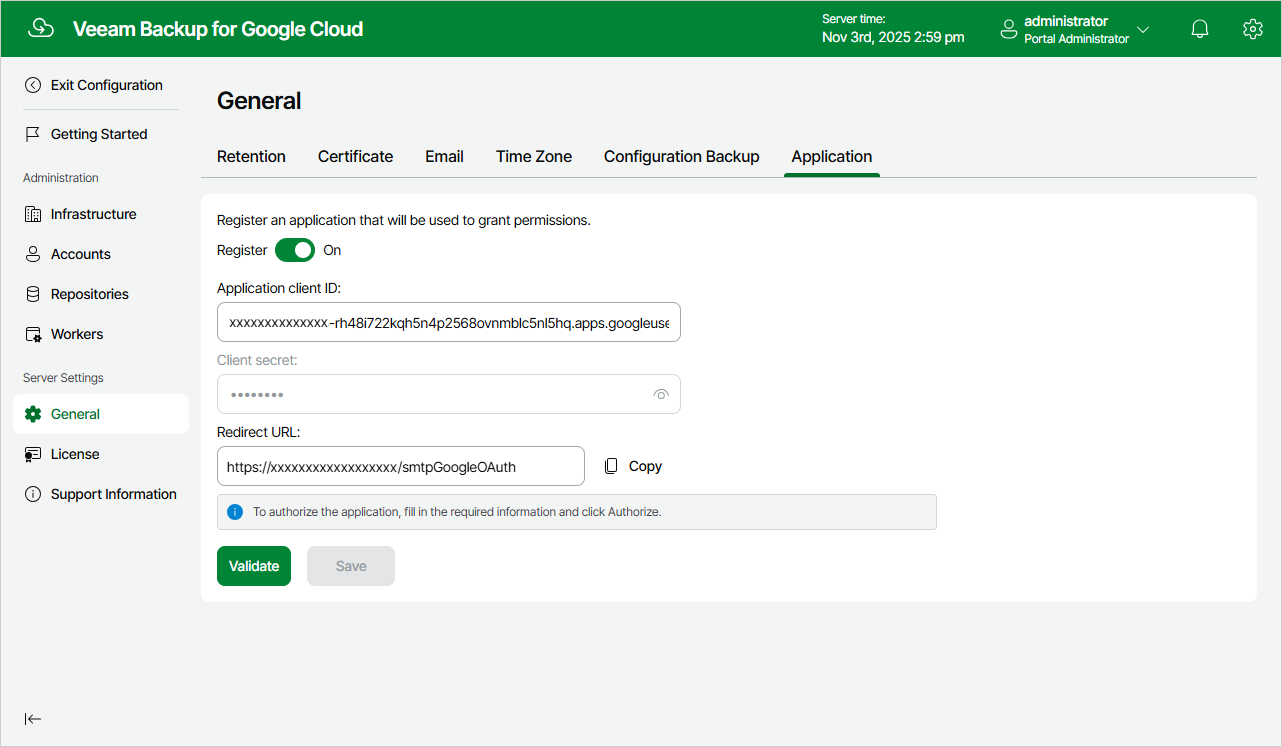Viewport: 1282px width, 747px height.
Task: Click the Getting Started flag icon
Action: click(33, 134)
